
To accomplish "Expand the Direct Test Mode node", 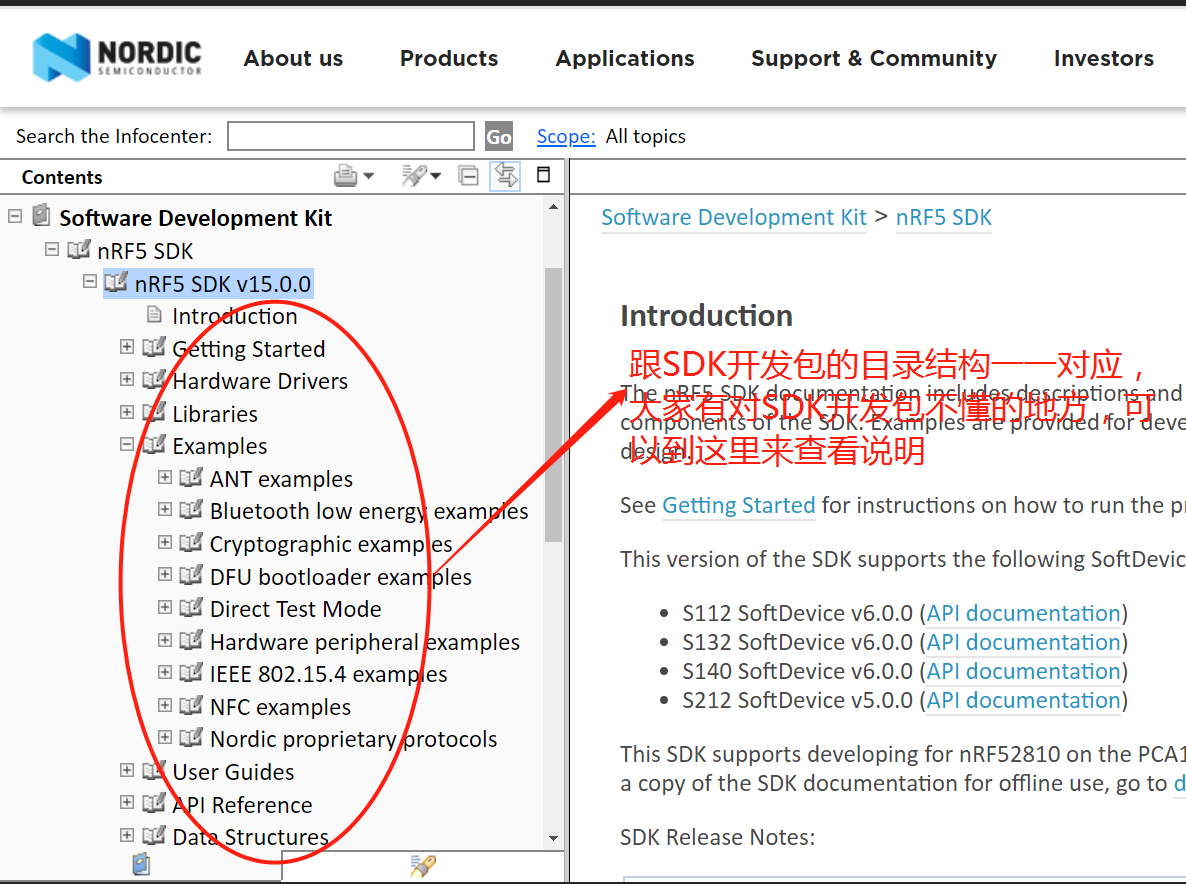I will click(165, 606).
